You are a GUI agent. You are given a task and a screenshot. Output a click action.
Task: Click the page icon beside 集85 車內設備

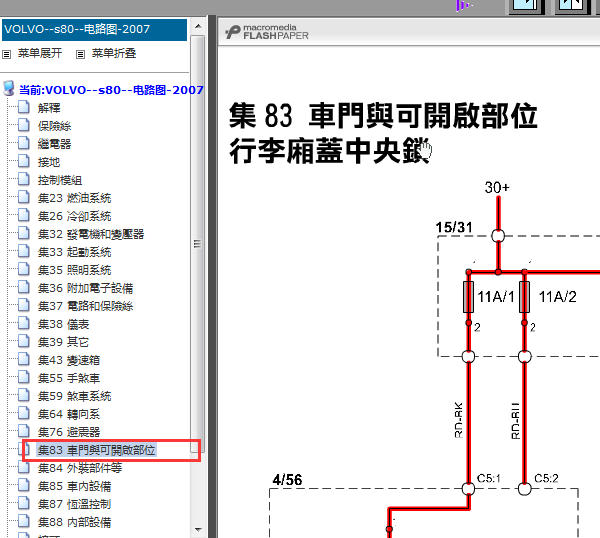tap(24, 486)
